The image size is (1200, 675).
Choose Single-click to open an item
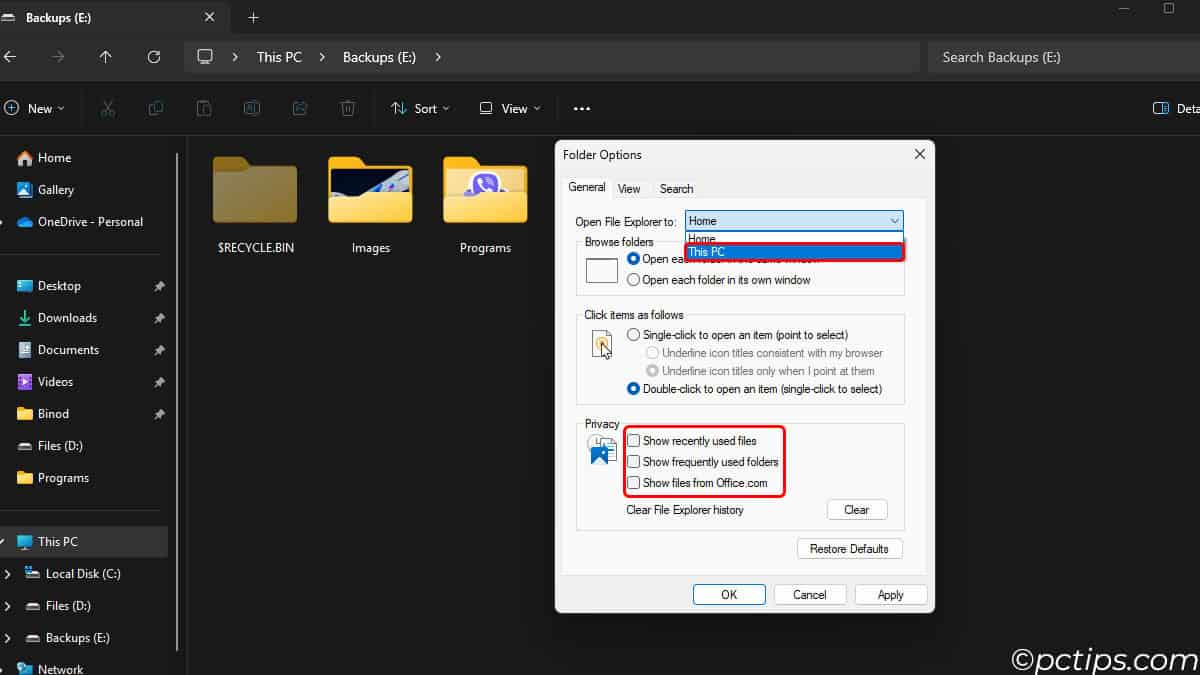(634, 335)
